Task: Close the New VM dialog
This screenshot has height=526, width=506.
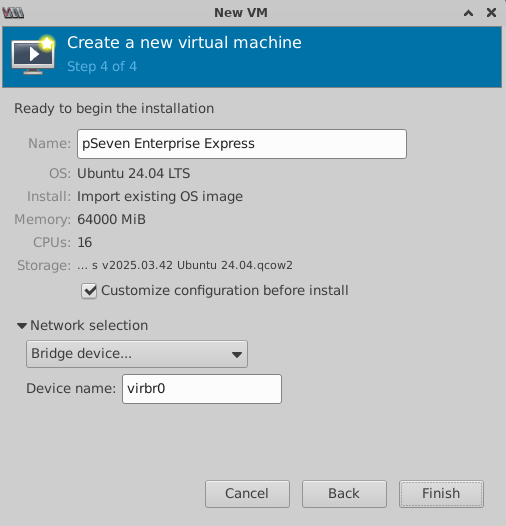Action: (491, 13)
